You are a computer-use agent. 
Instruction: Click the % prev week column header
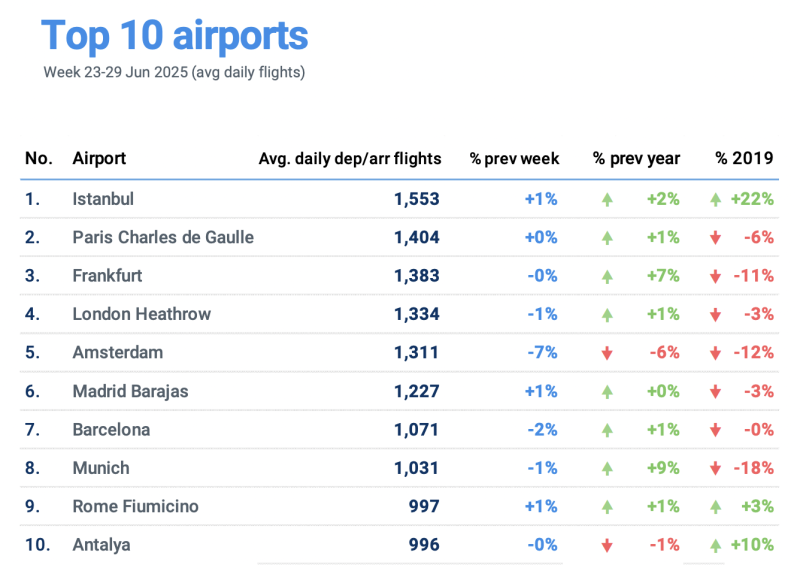[x=514, y=158]
